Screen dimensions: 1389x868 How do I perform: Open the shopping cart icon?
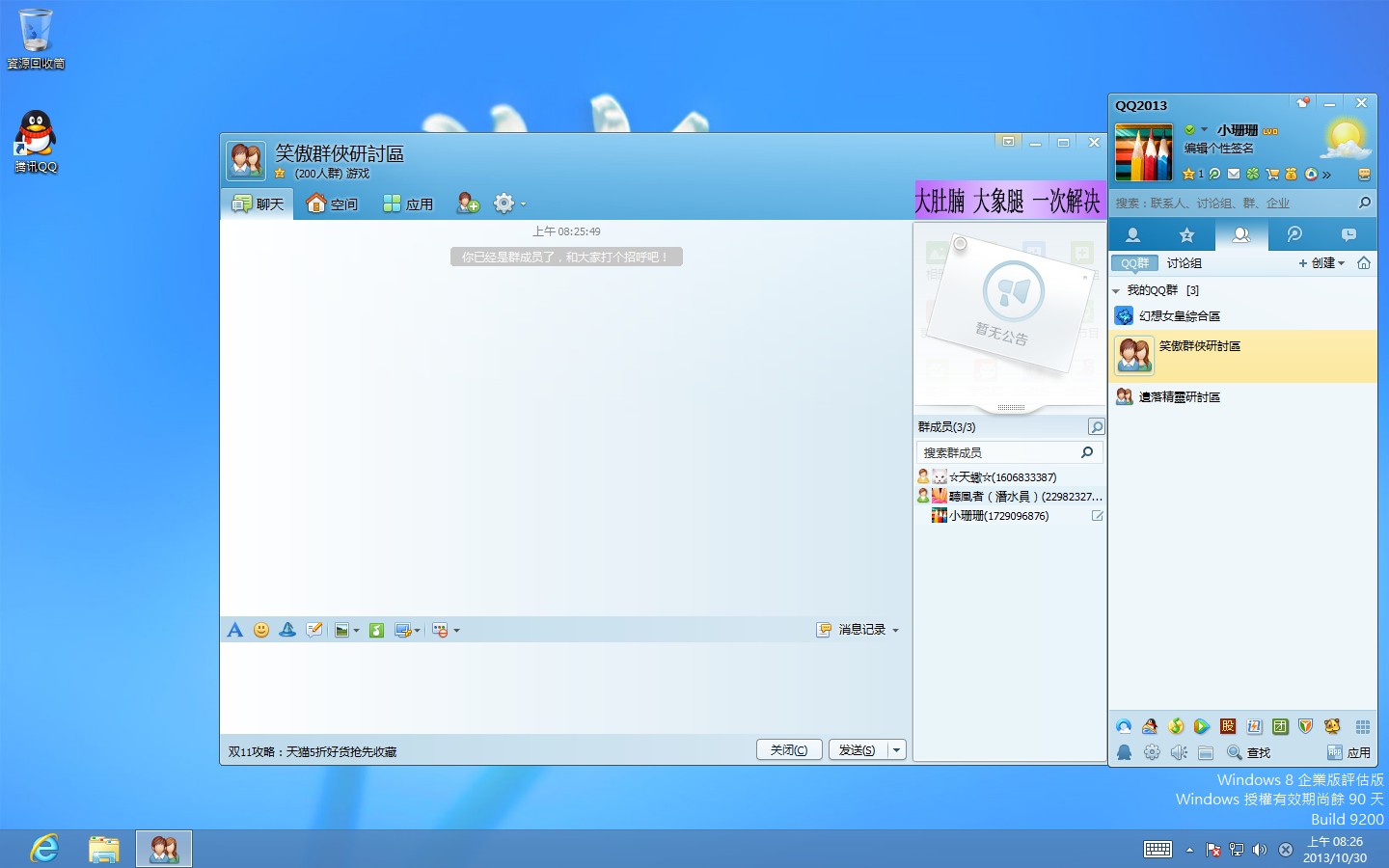(1272, 175)
